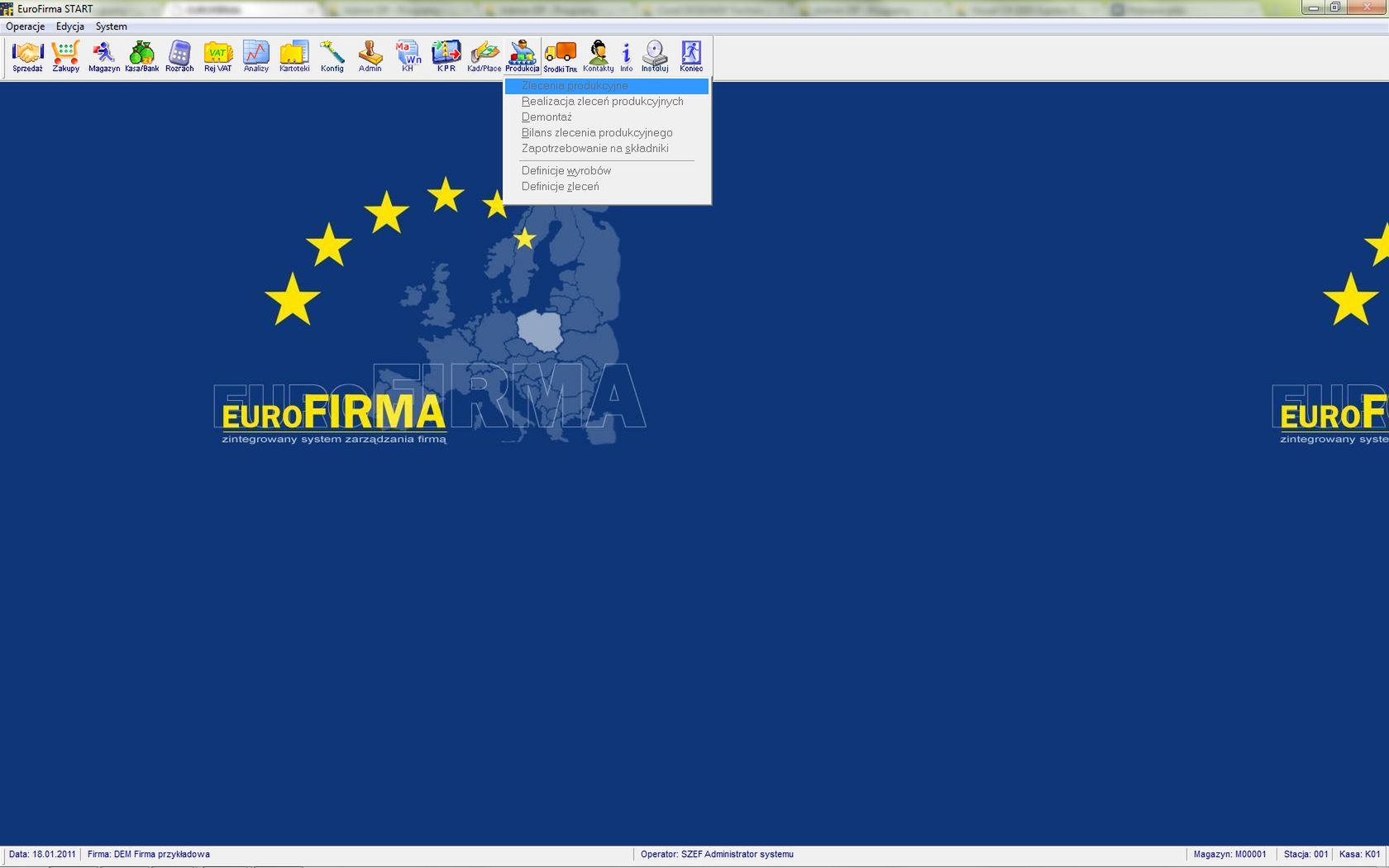This screenshot has height=868, width=1389.
Task: Open the Kad/Płace icon
Action: [484, 56]
